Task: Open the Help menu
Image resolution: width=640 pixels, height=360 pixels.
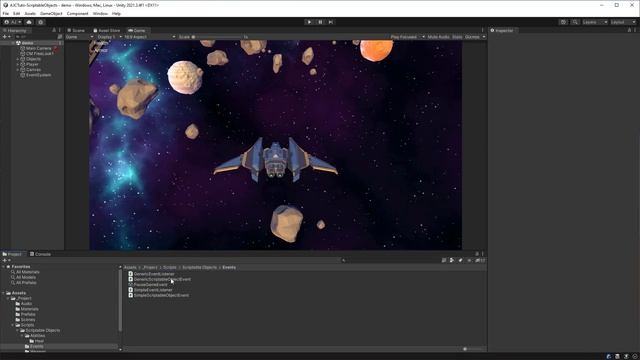Action: point(116,13)
